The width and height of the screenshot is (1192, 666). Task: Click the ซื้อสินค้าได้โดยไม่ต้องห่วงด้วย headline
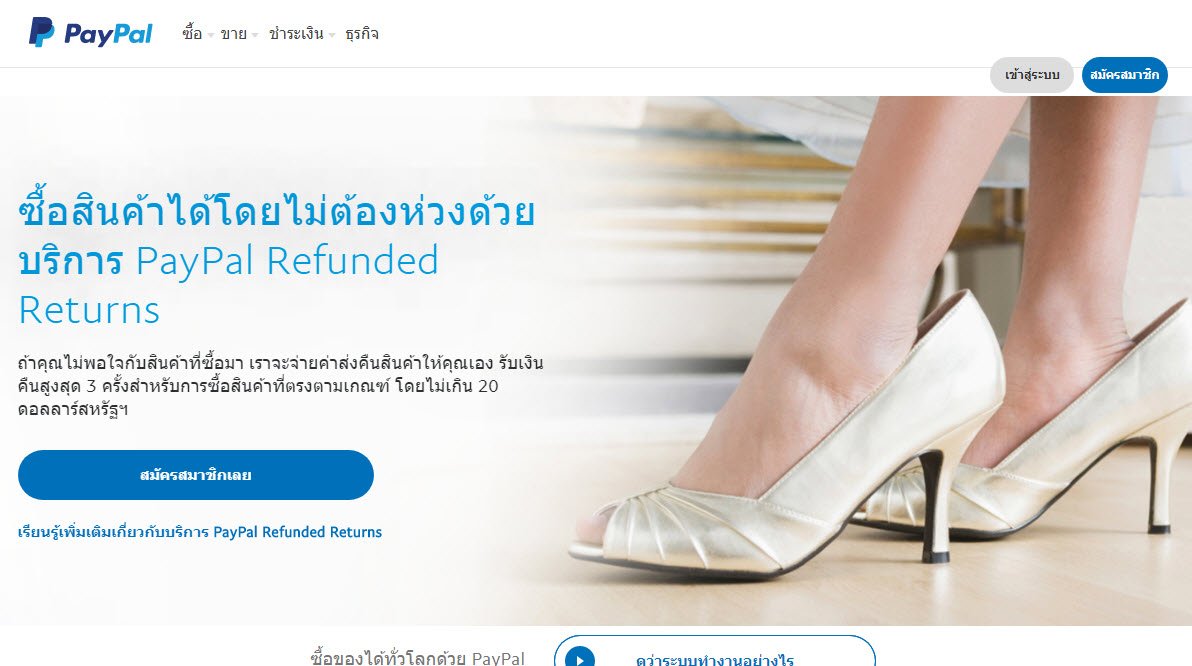coord(277,209)
